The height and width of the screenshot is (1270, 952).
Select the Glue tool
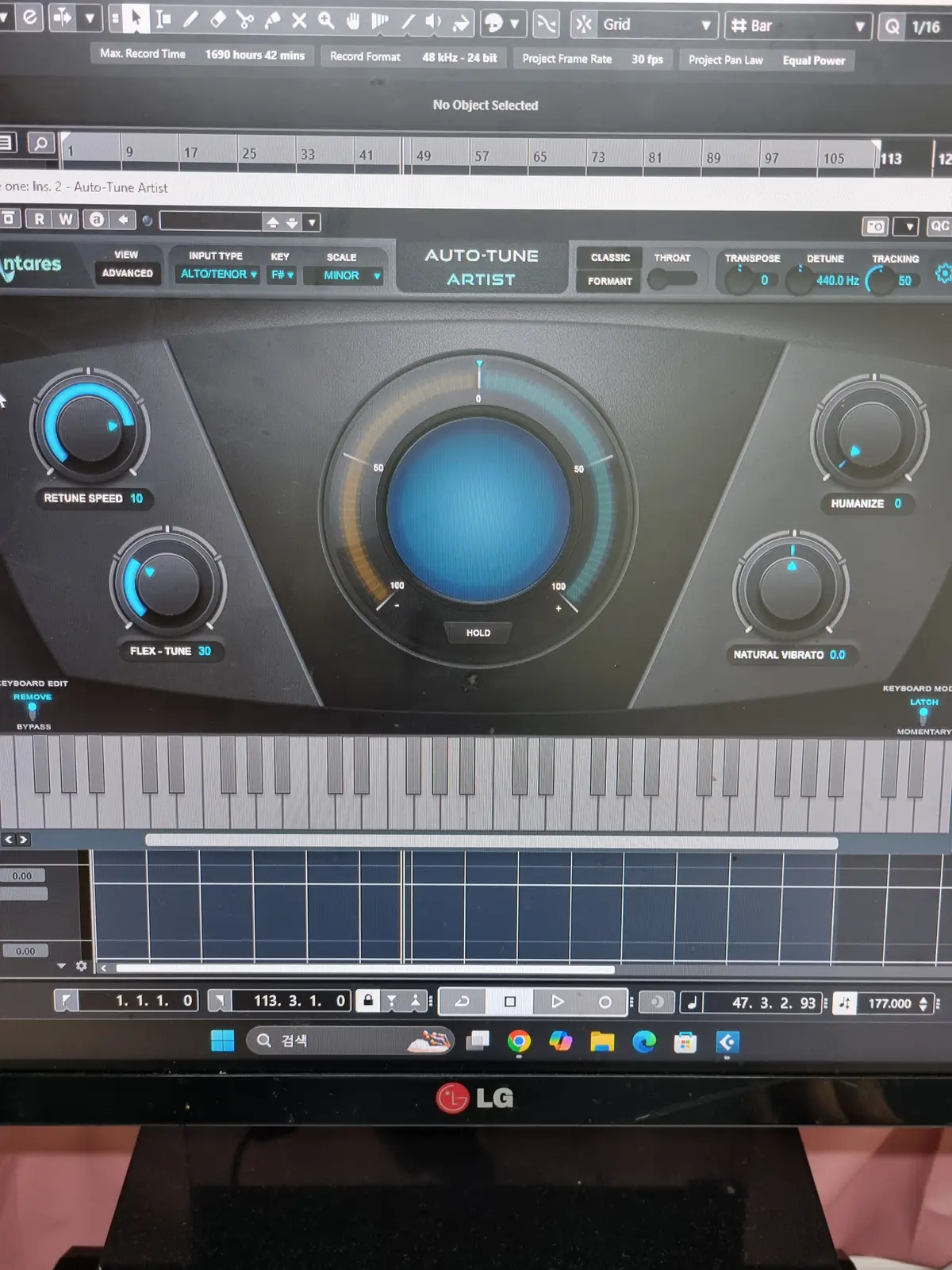(271, 20)
